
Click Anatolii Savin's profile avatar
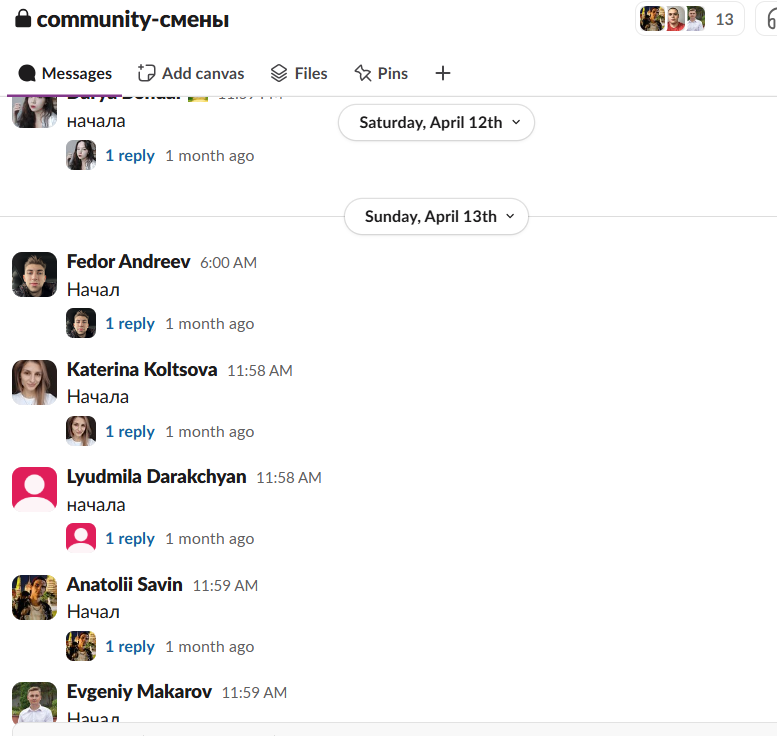coord(34,597)
